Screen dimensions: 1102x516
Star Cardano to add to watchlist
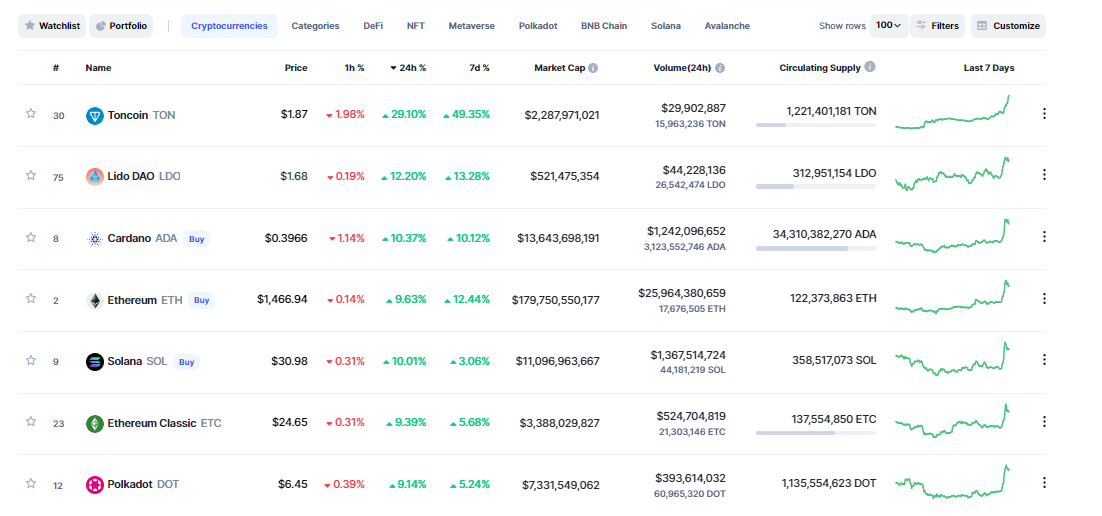(x=31, y=237)
